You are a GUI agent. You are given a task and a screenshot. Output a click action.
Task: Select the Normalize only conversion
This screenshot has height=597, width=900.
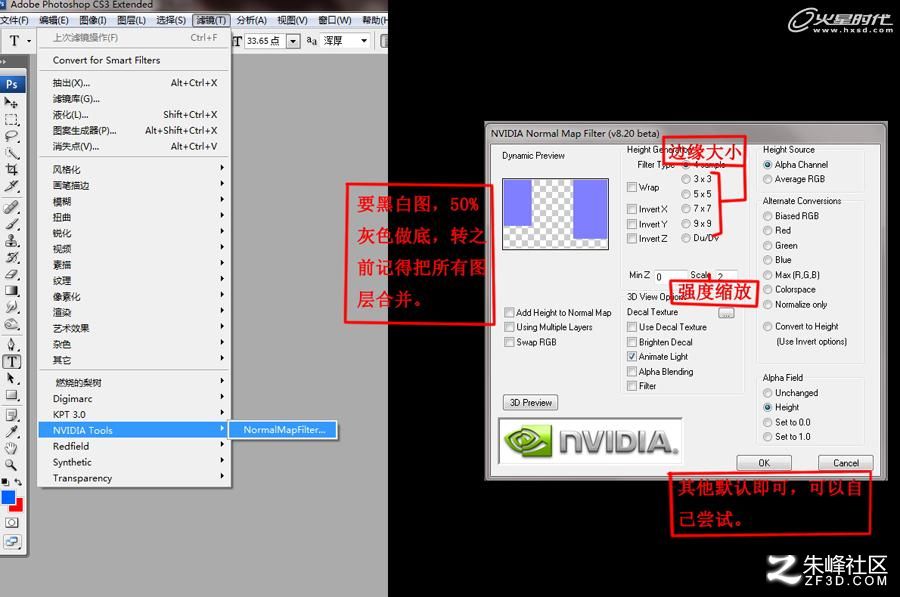(x=767, y=305)
